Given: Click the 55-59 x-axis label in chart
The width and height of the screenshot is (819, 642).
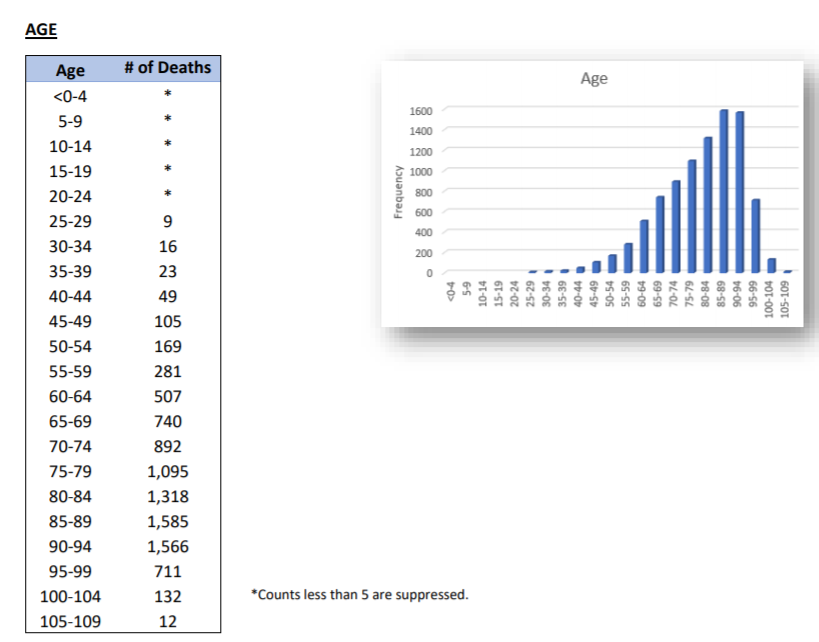Looking at the screenshot, I should click(x=626, y=293).
